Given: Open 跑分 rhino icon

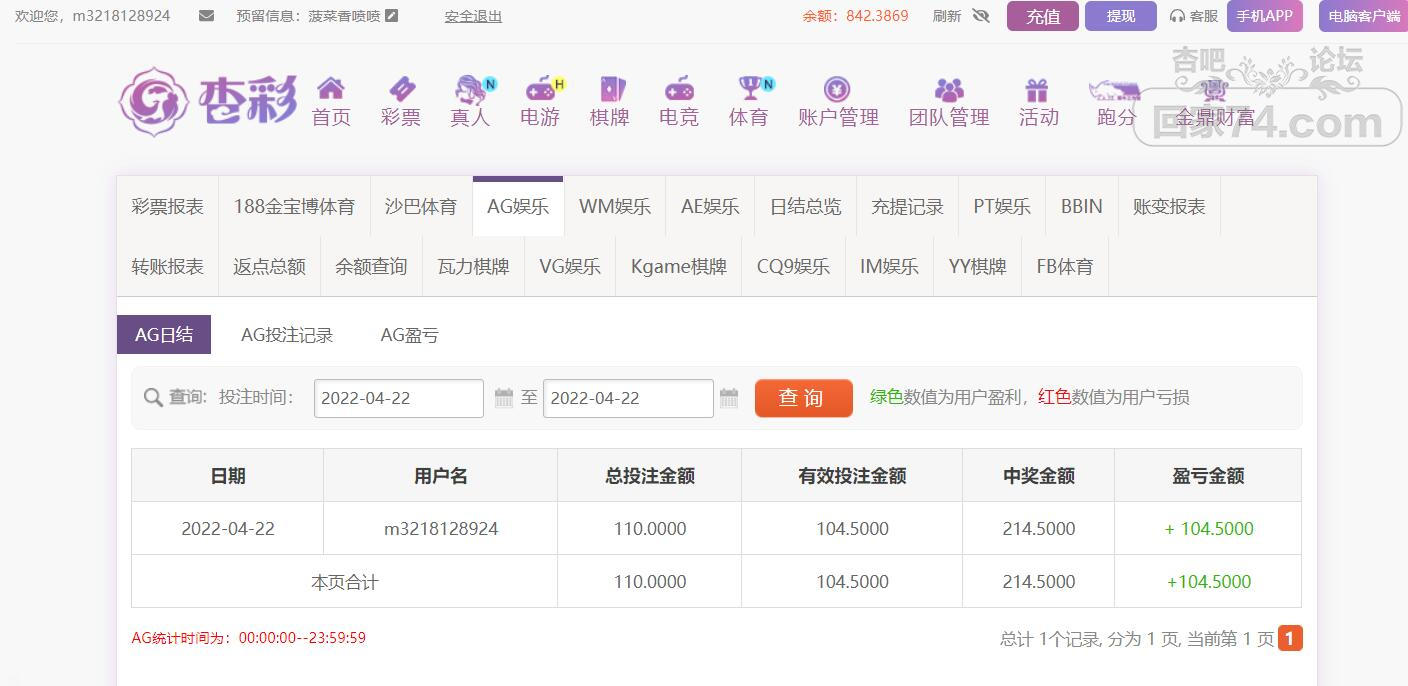Looking at the screenshot, I should pos(1115,90).
